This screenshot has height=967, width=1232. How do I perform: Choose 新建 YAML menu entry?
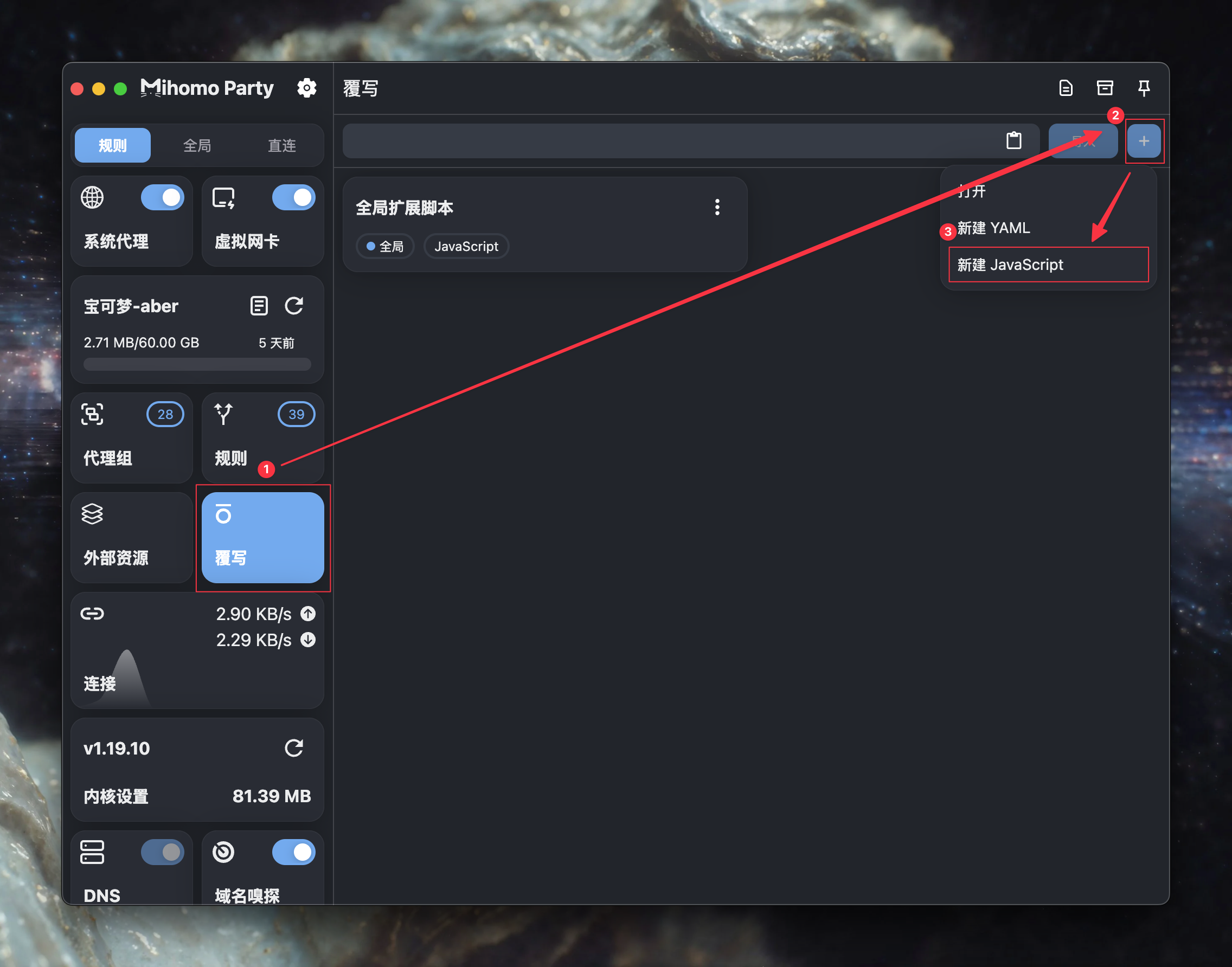click(x=993, y=228)
